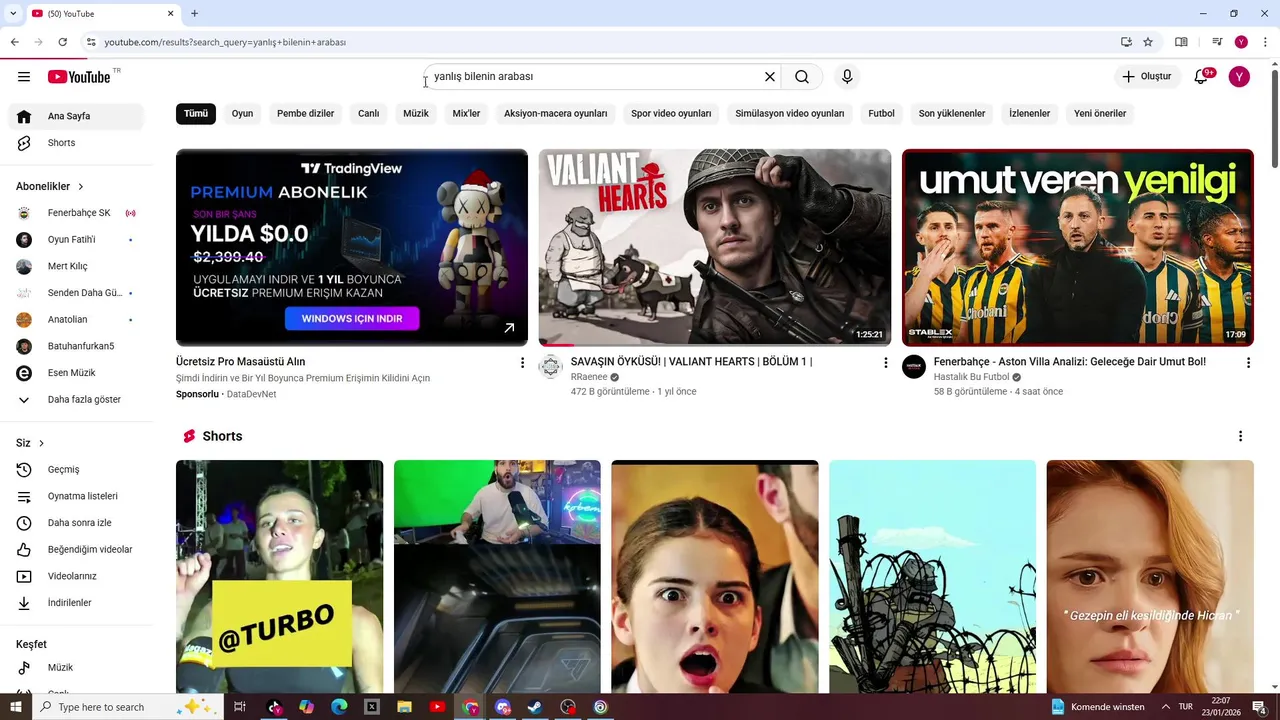
Task: Open the account avatar menu in YouTube
Action: (x=1239, y=77)
